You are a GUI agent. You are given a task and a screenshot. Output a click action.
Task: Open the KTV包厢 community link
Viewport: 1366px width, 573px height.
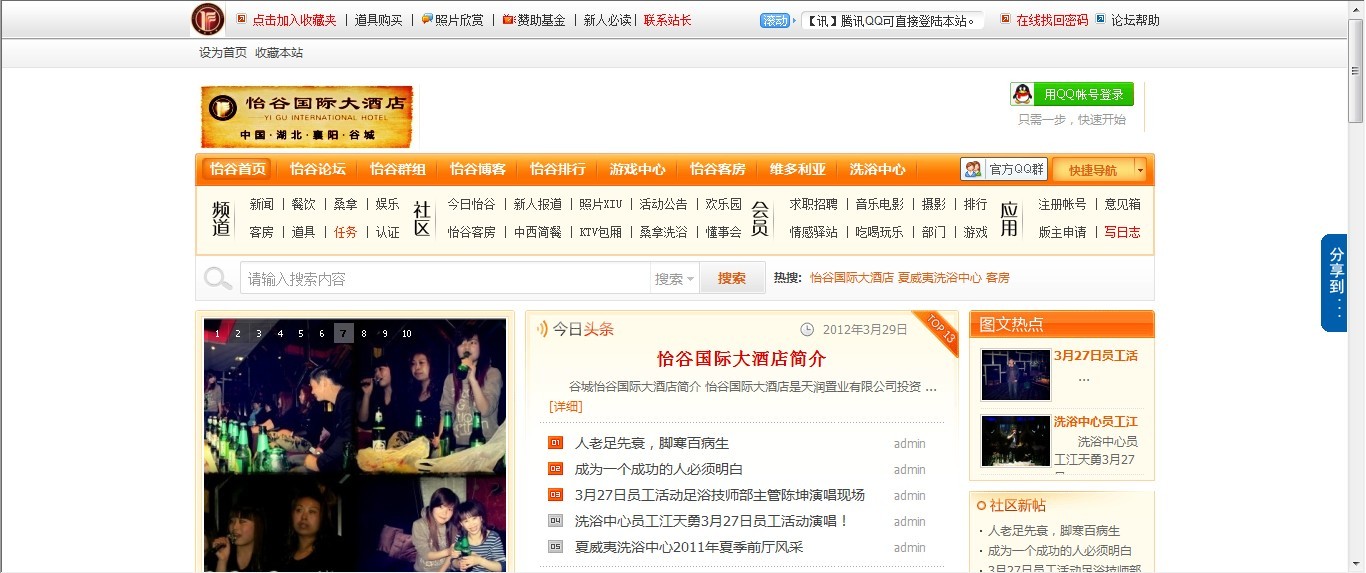click(601, 232)
